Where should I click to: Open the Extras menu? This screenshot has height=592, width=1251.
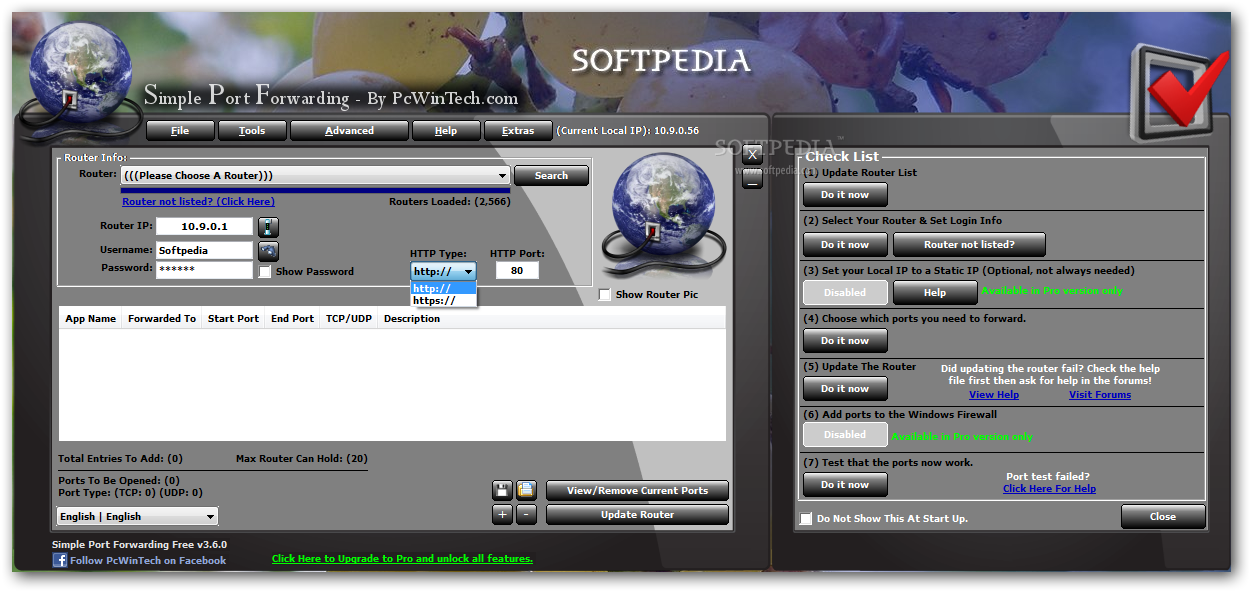tap(518, 131)
